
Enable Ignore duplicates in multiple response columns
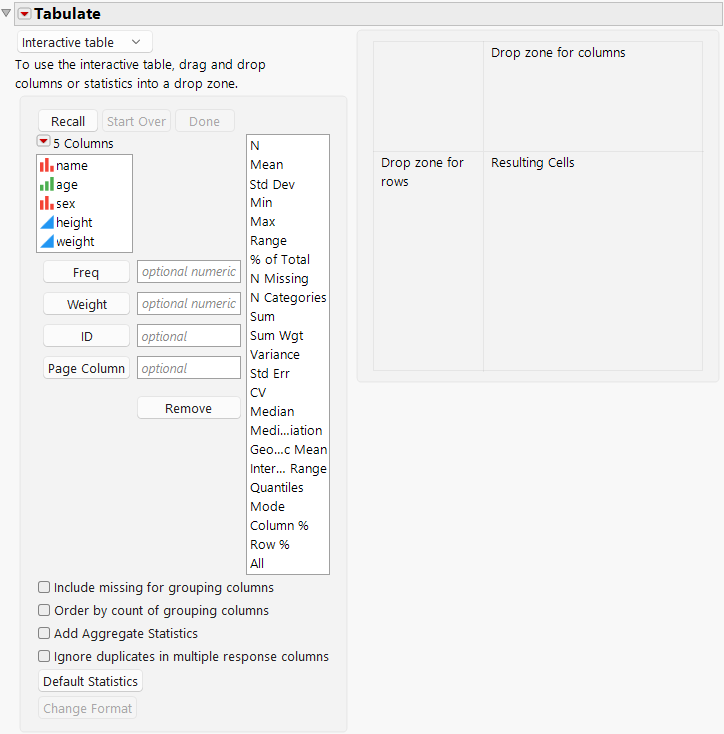click(44, 656)
